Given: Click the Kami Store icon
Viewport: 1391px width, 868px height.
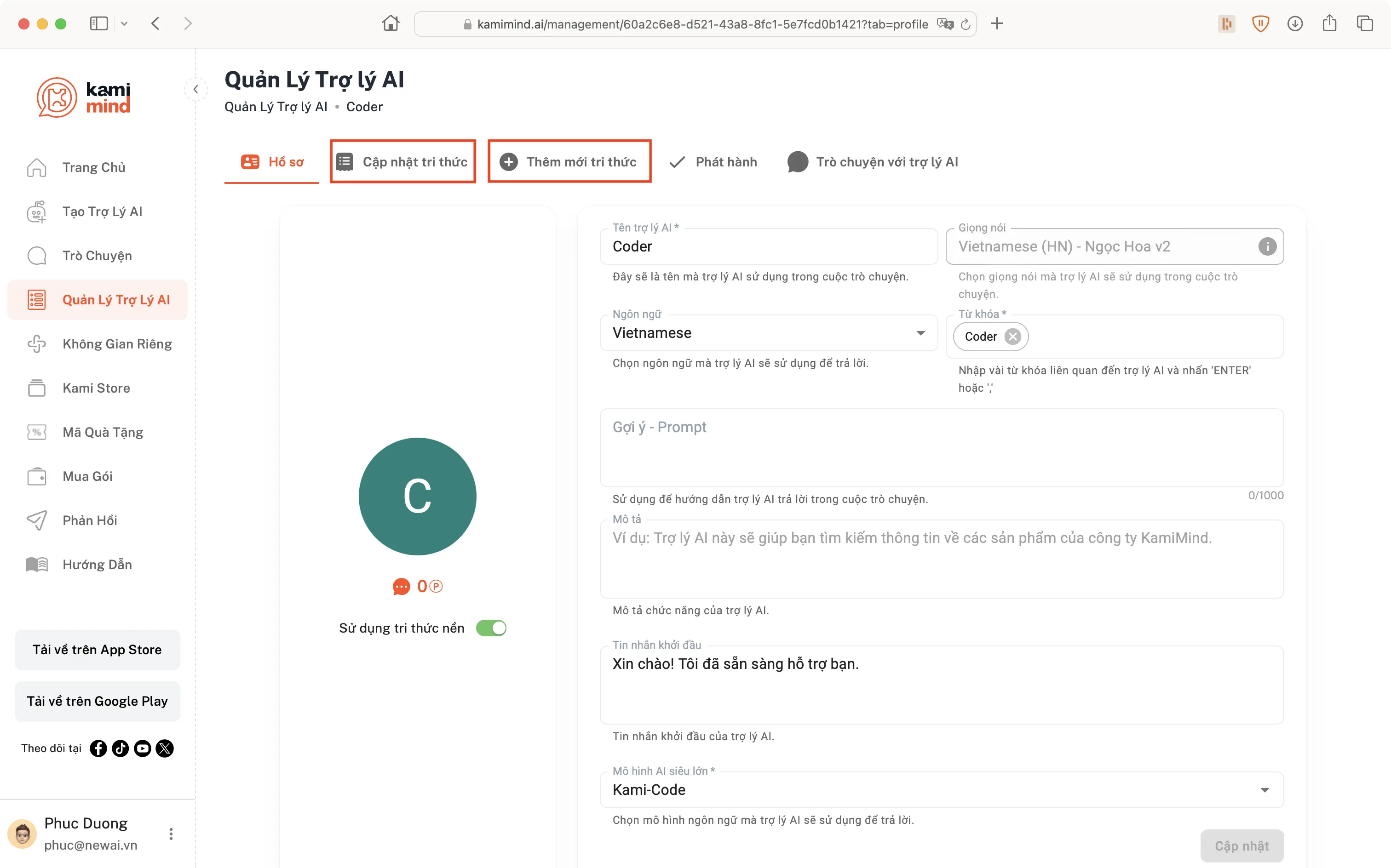Looking at the screenshot, I should [37, 388].
